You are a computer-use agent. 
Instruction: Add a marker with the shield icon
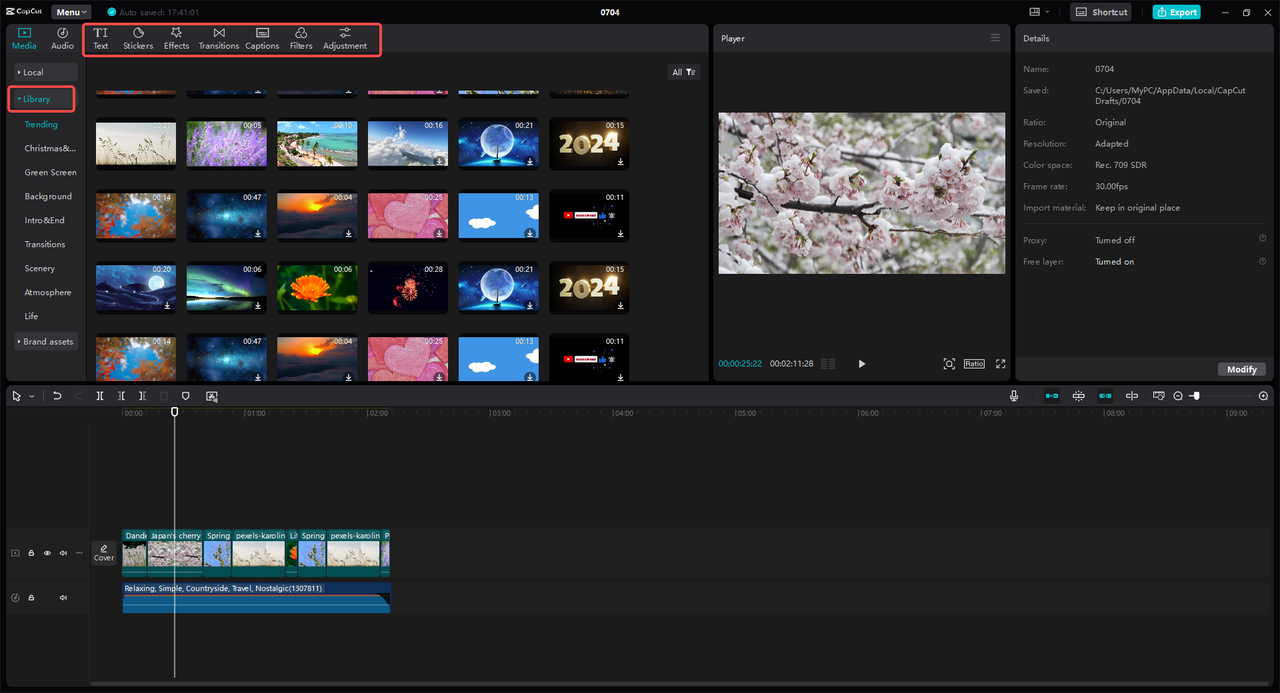tap(185, 396)
